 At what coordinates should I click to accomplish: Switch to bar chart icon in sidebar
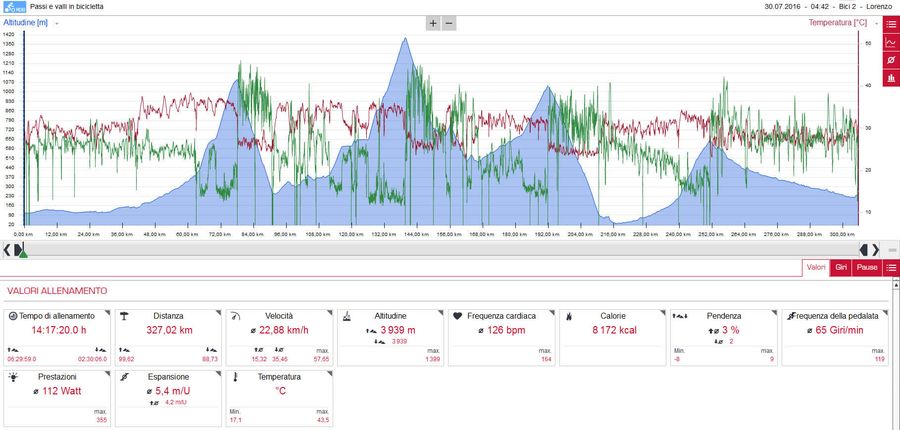point(891,78)
